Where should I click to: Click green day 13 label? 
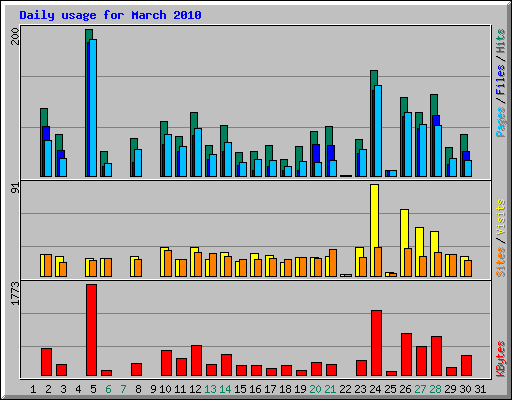coord(210,389)
